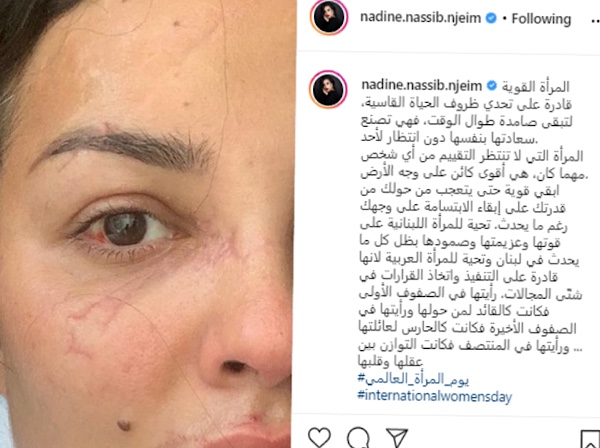The width and height of the screenshot is (600, 448).
Task: Click caption line mentioning للمرأة اللبنانية
Action: click(464, 225)
